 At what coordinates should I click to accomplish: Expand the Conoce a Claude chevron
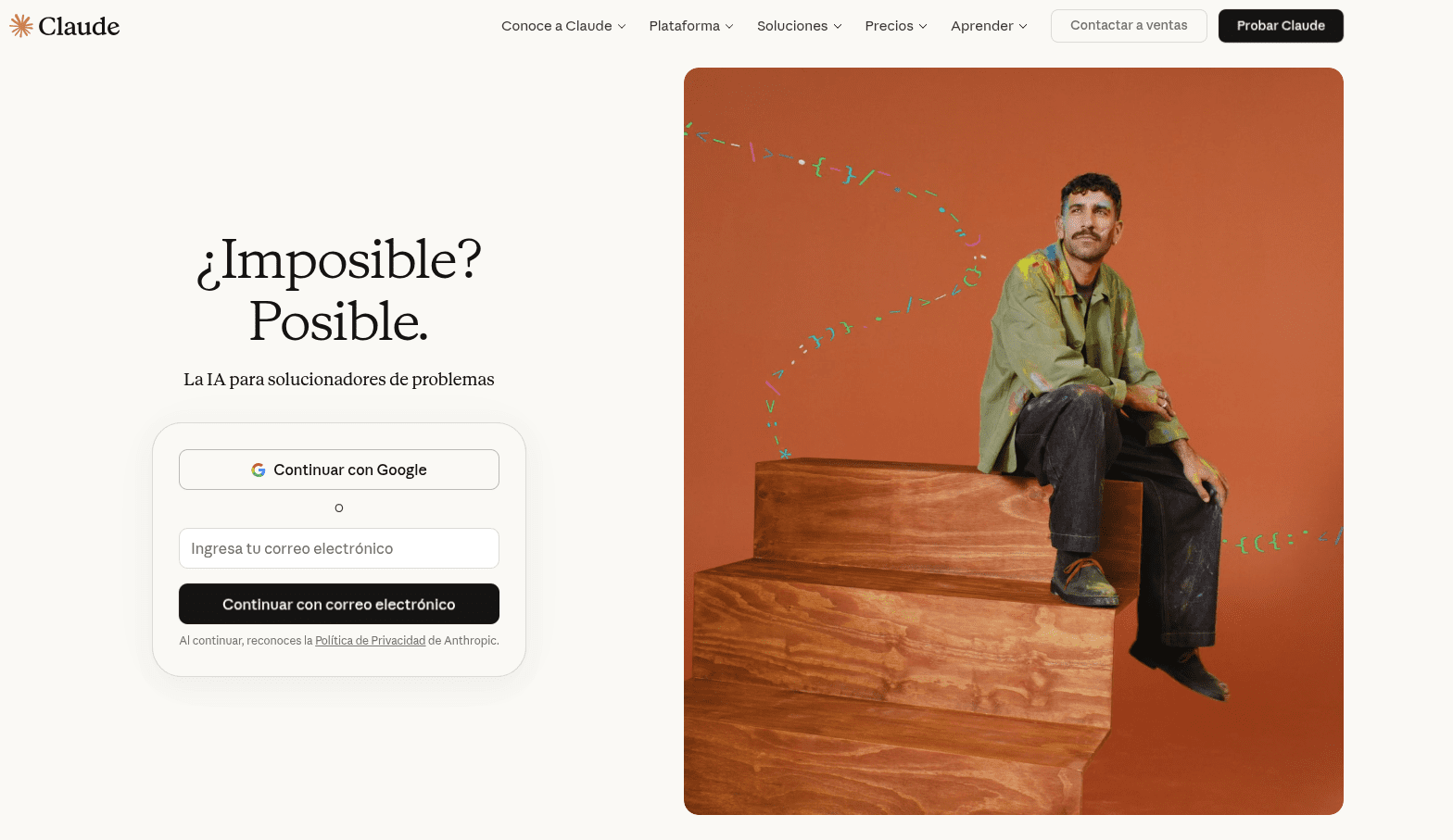pos(622,26)
